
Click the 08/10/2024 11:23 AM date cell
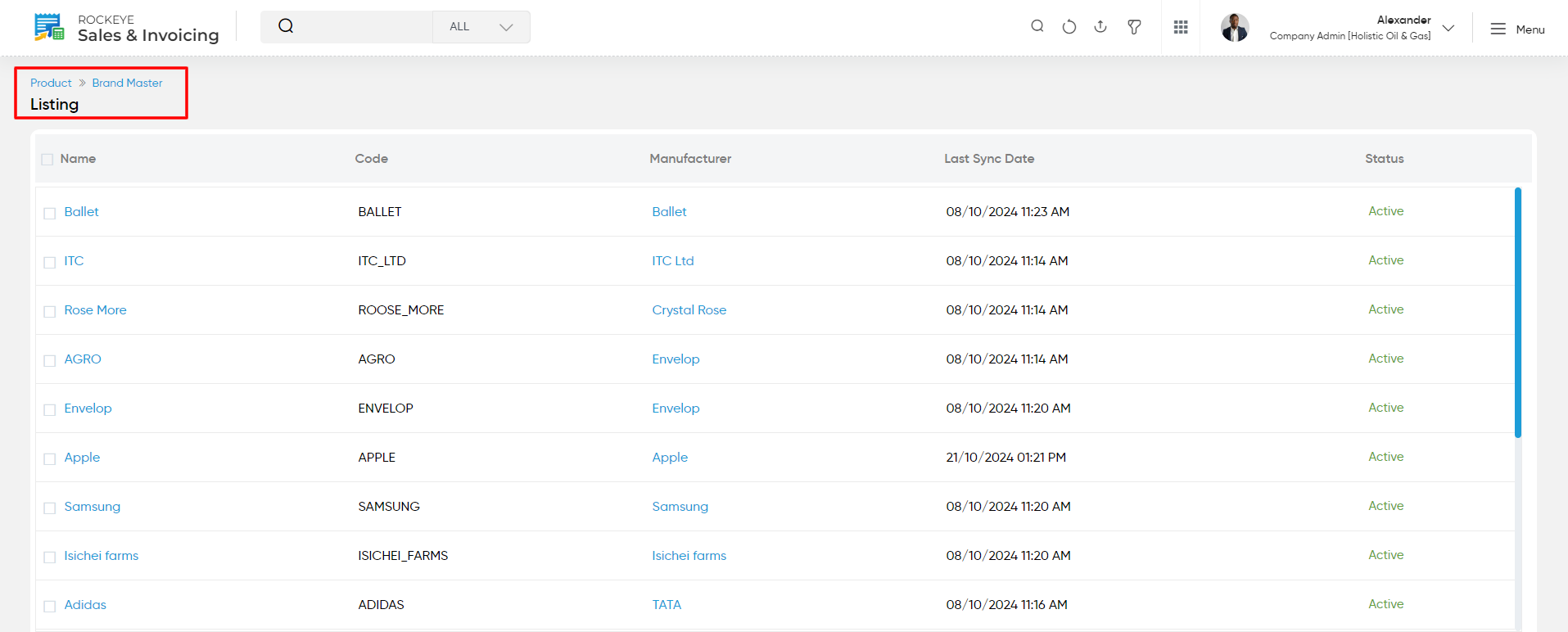tap(1008, 211)
